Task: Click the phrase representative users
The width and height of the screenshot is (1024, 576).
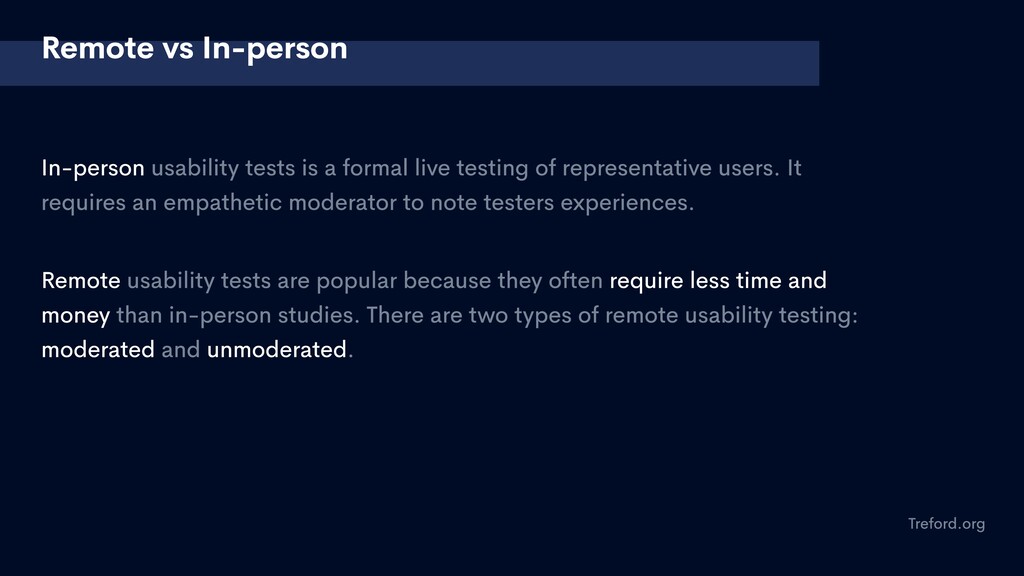Action: click(671, 168)
